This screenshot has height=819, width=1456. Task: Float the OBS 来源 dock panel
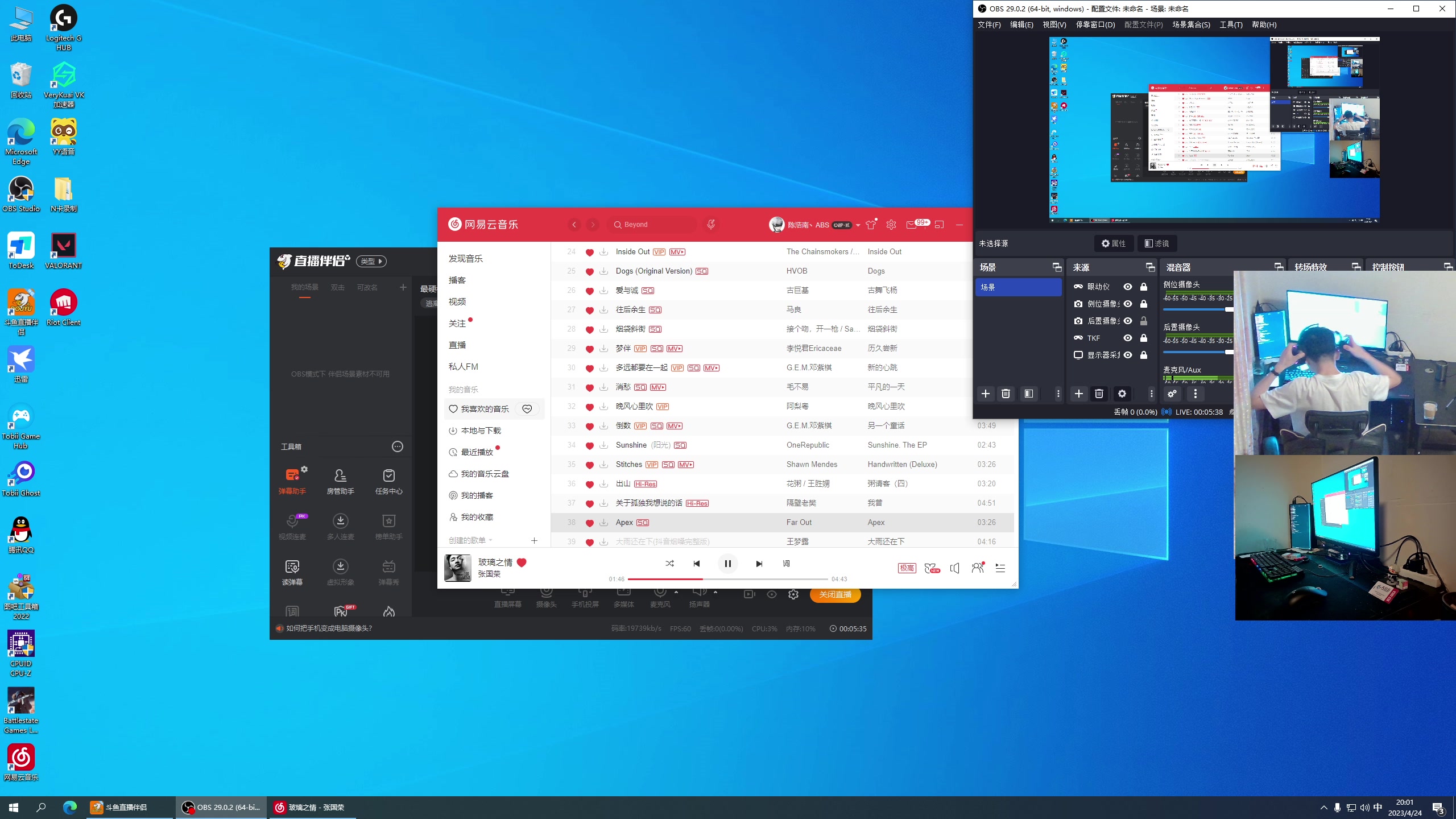(x=1150, y=267)
